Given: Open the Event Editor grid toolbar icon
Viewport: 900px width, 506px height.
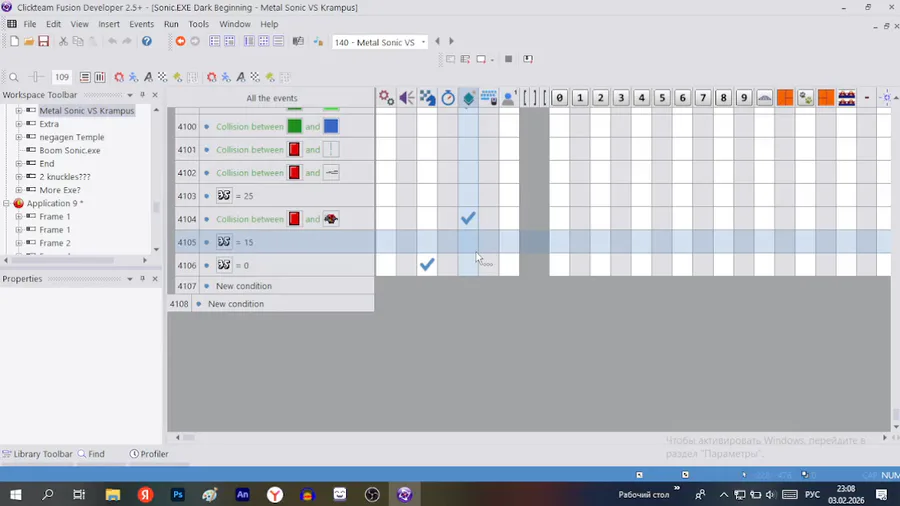Looking at the screenshot, I should pos(263,41).
